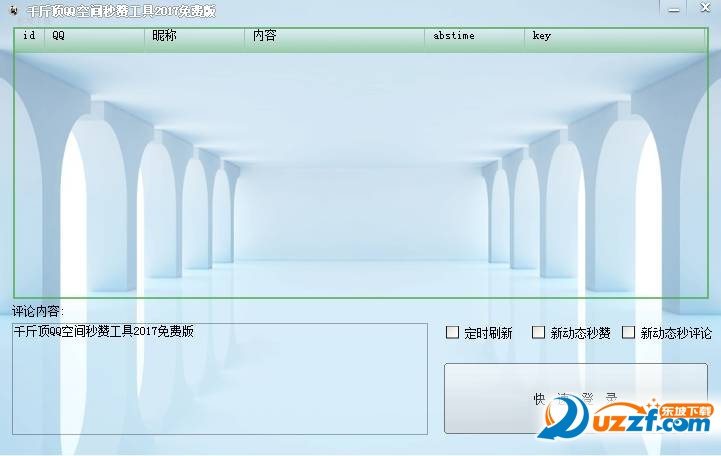The height and width of the screenshot is (456, 721).
Task: Click the 昵称 column header
Action: click(x=195, y=36)
